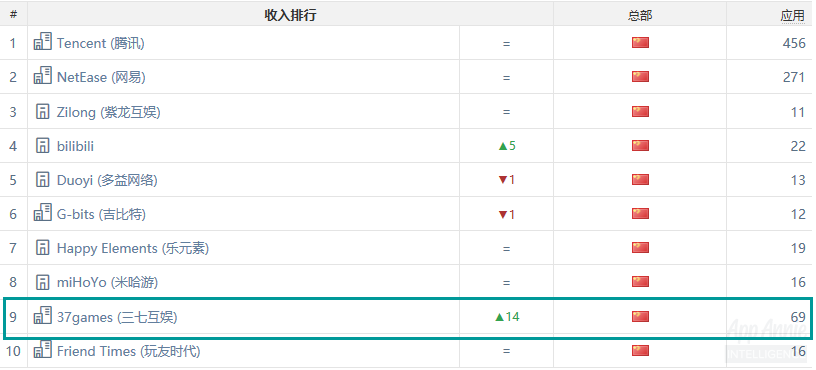Click the 456 app count for Tencent
The height and width of the screenshot is (370, 816).
pyautogui.click(x=794, y=43)
